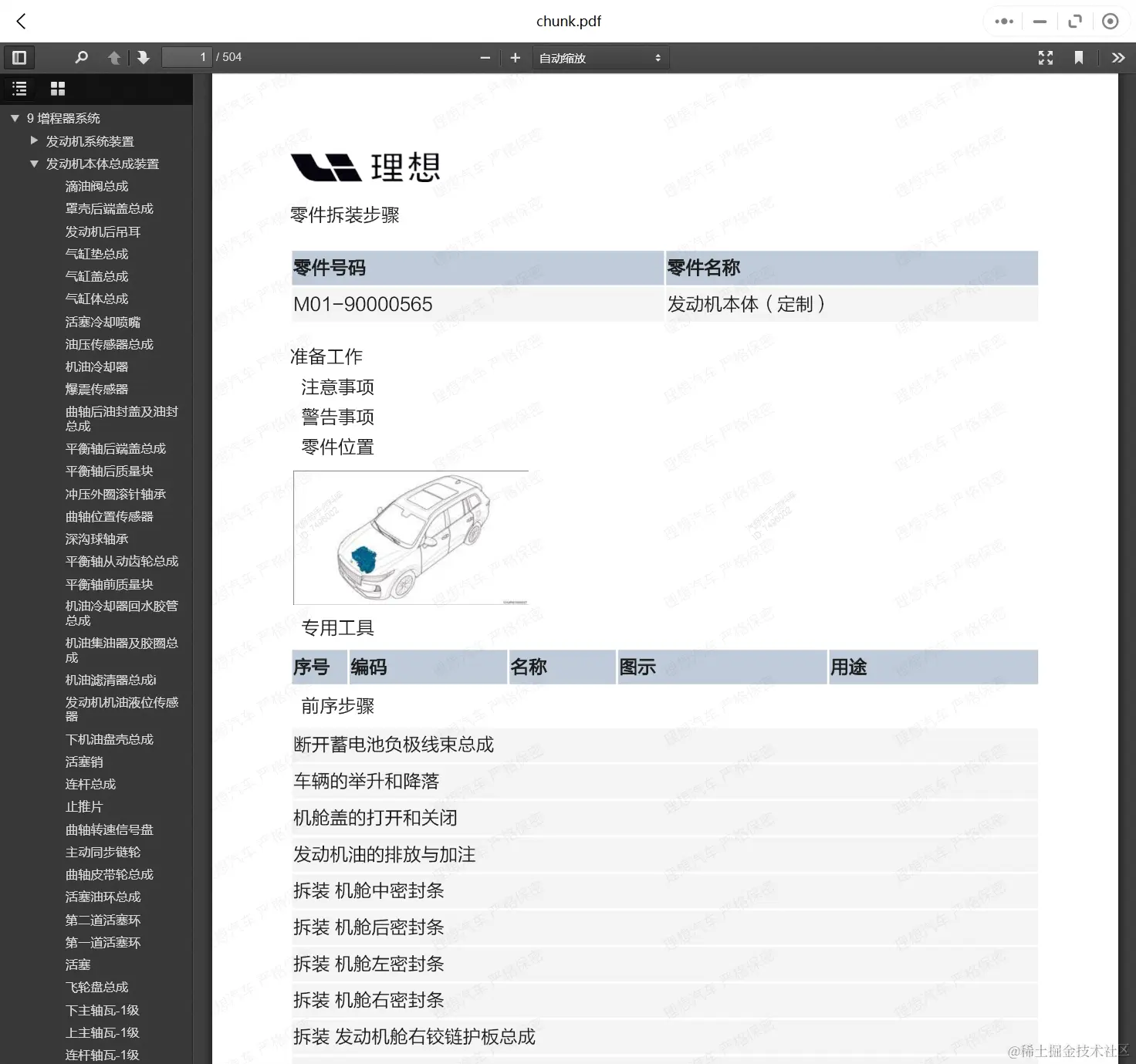Select 机油冷却器 in the outline
This screenshot has height=1064, width=1136.
click(x=96, y=366)
